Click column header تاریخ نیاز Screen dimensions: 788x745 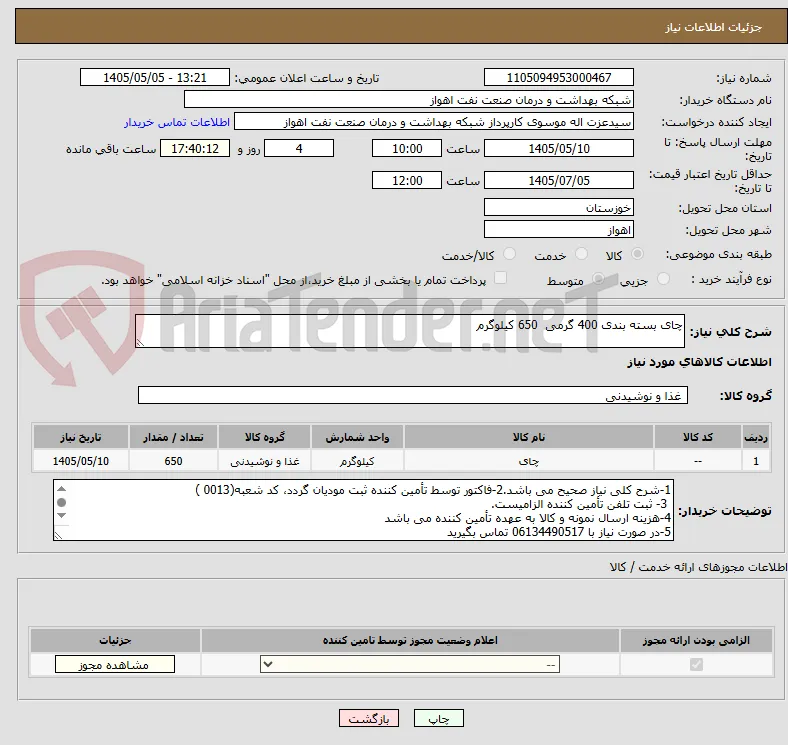(x=81, y=437)
